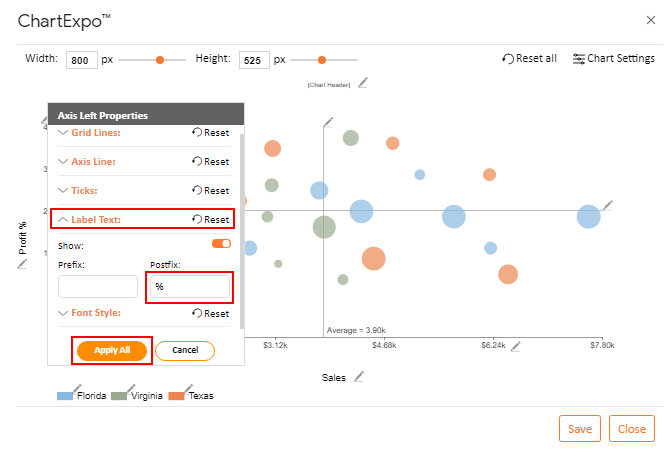Save the chart with Save button
The height and width of the screenshot is (460, 671).
(580, 428)
